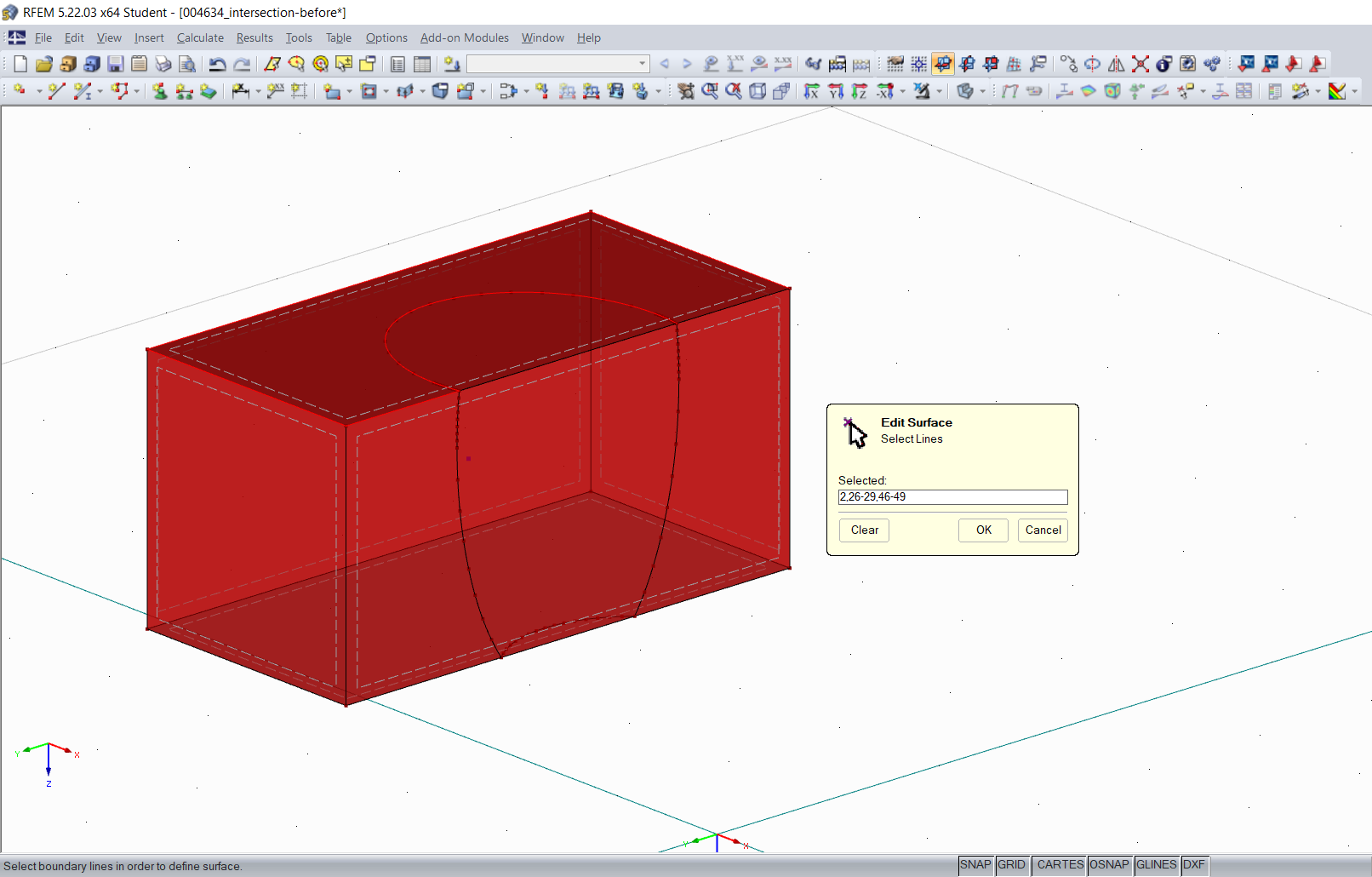
Task: Expand dropdown arrow beside New Node tool
Action: (39, 91)
